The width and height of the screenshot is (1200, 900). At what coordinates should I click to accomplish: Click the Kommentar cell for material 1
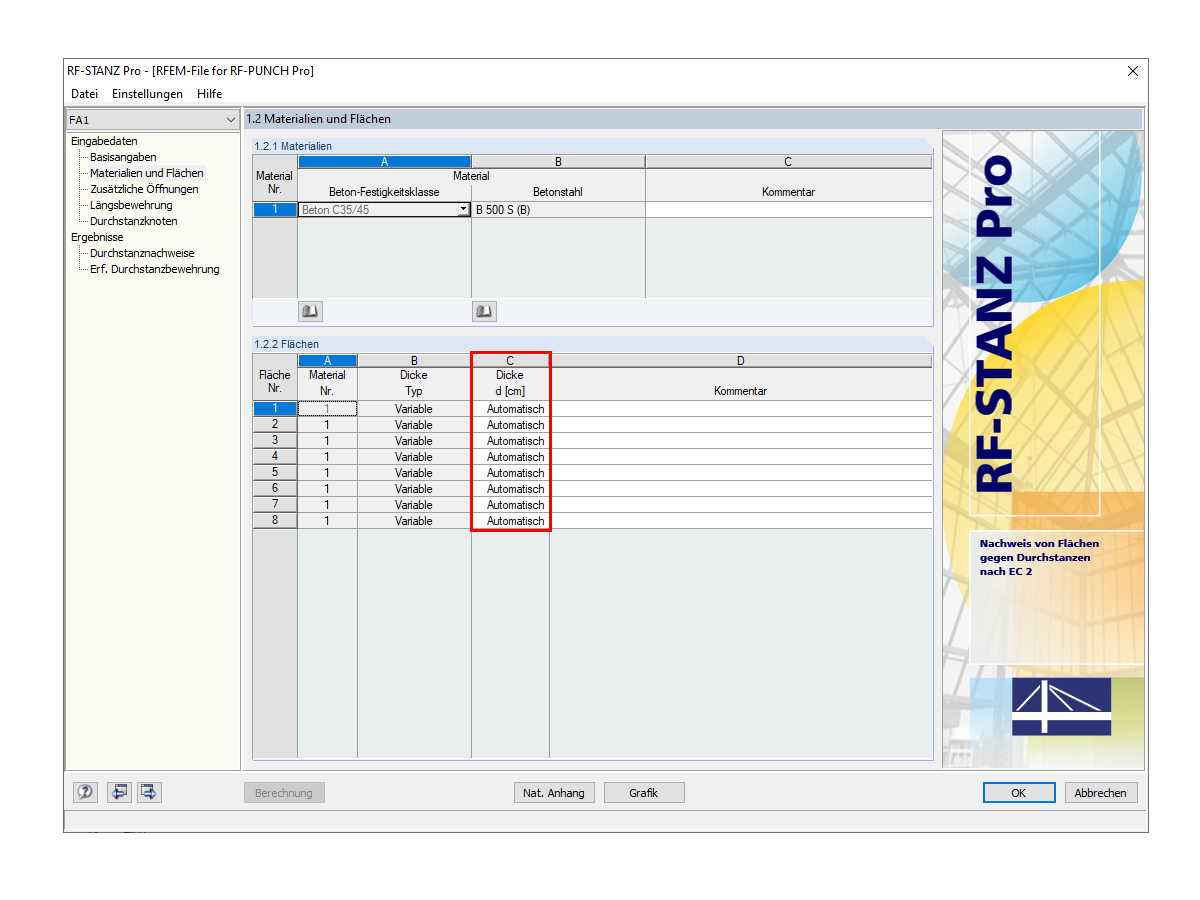tap(788, 210)
